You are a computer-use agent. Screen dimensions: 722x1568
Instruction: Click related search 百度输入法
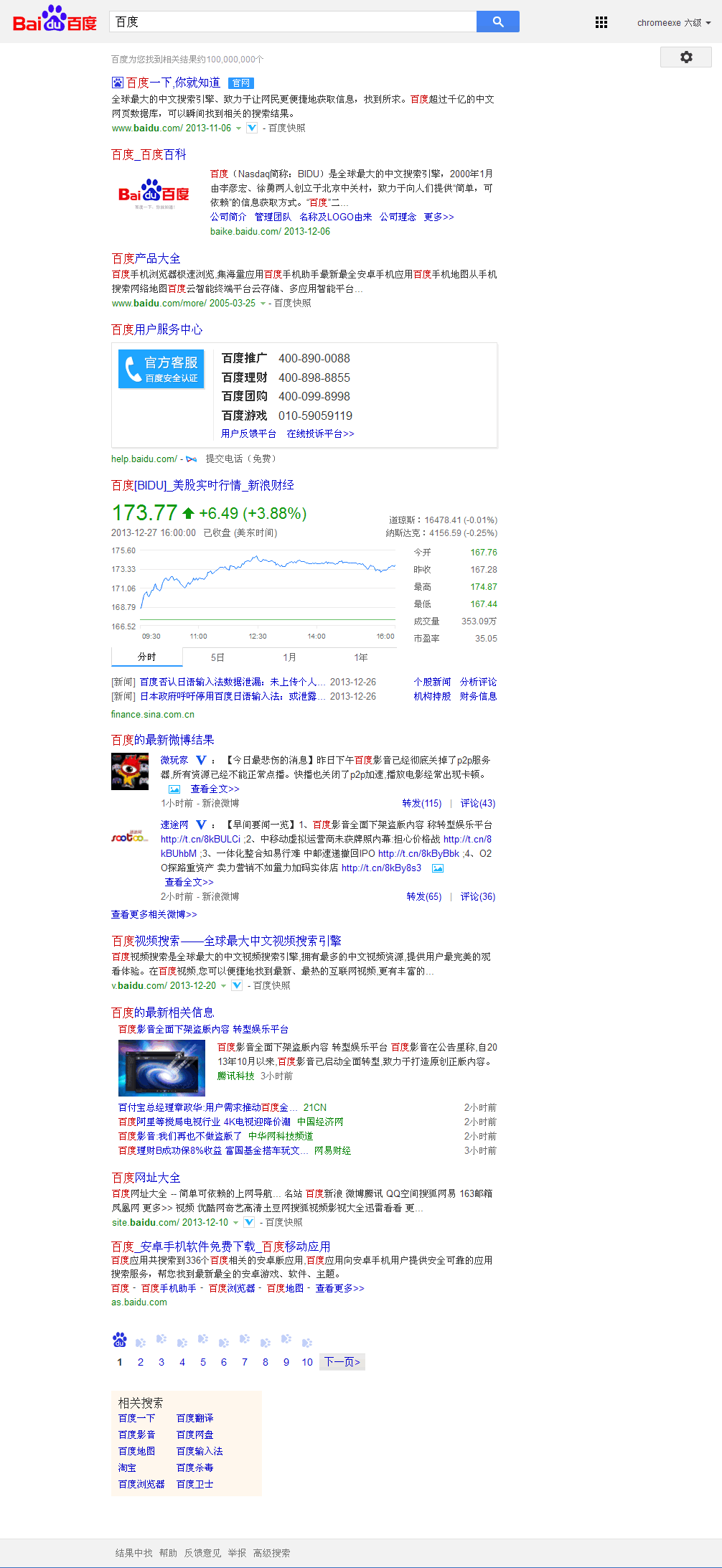[x=200, y=1452]
